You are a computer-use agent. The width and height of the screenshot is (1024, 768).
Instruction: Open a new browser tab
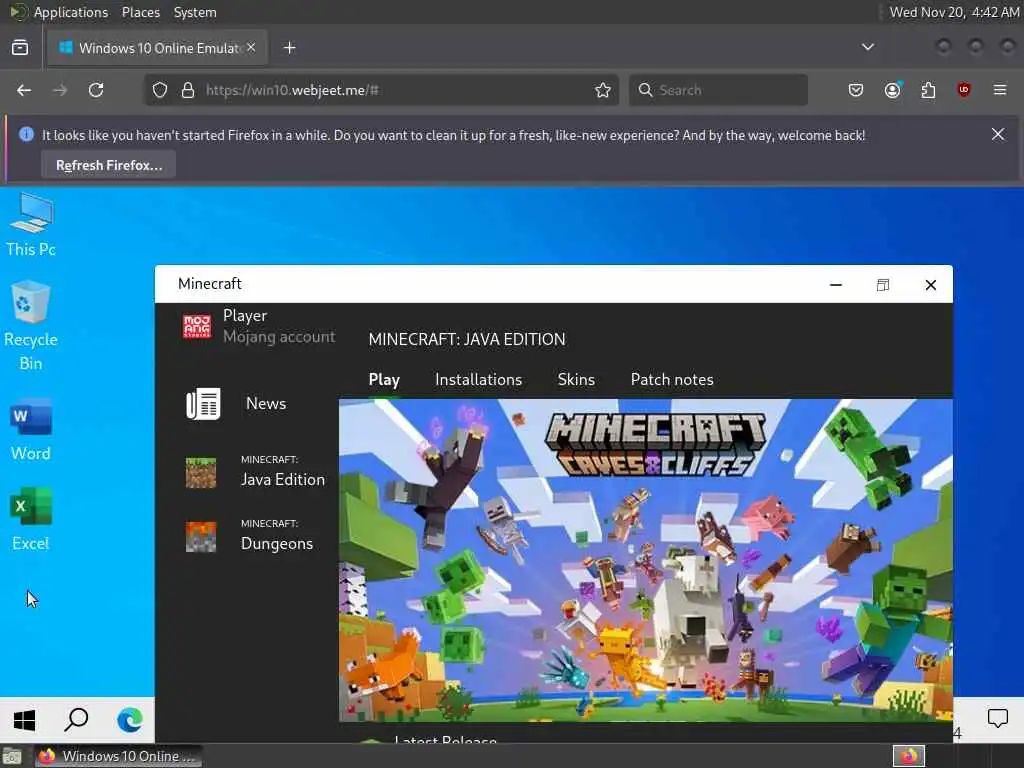tap(290, 48)
